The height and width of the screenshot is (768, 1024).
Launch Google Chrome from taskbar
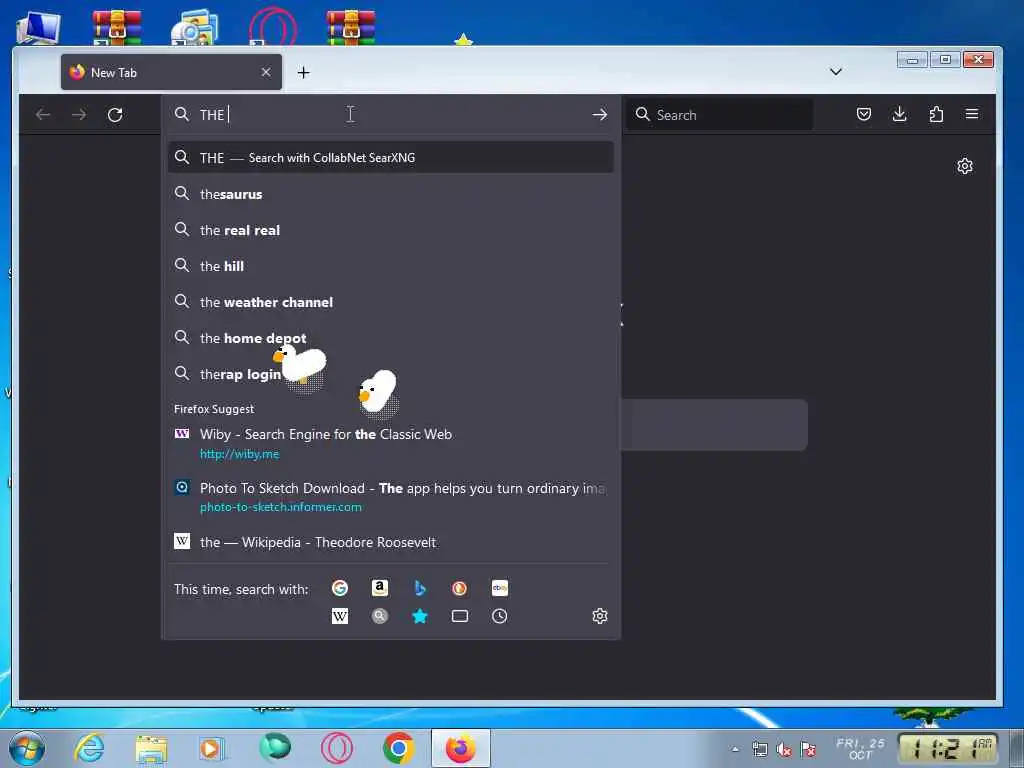pos(398,748)
